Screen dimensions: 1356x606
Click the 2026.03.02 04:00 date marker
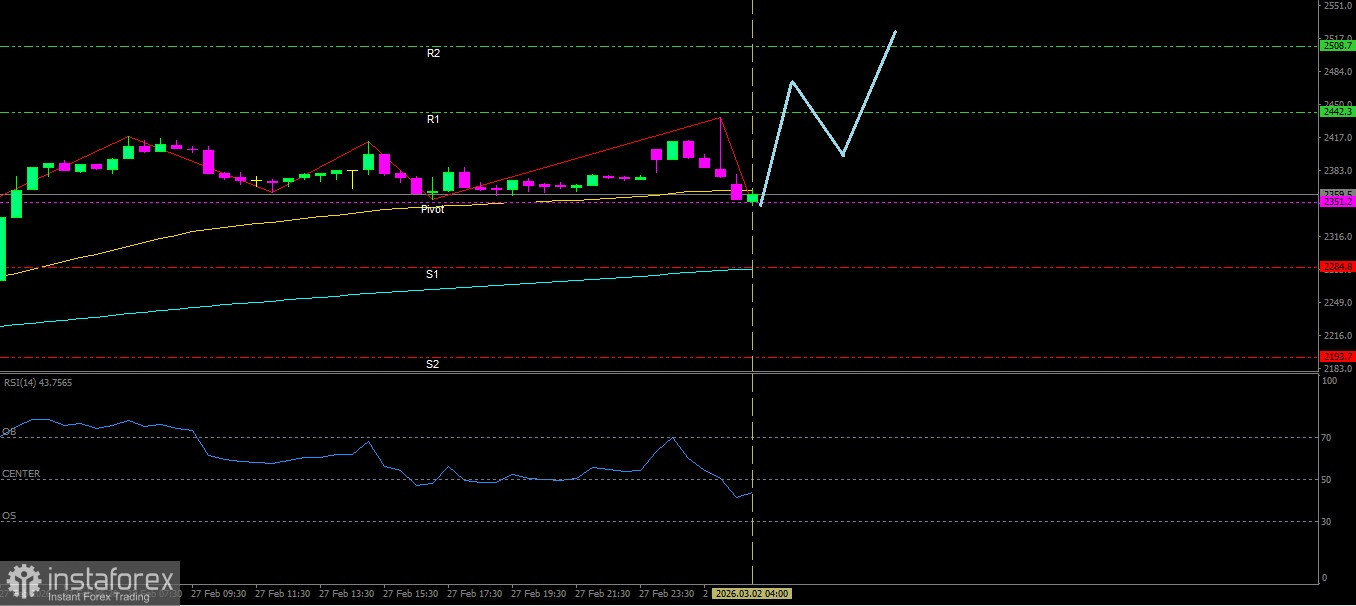point(759,593)
